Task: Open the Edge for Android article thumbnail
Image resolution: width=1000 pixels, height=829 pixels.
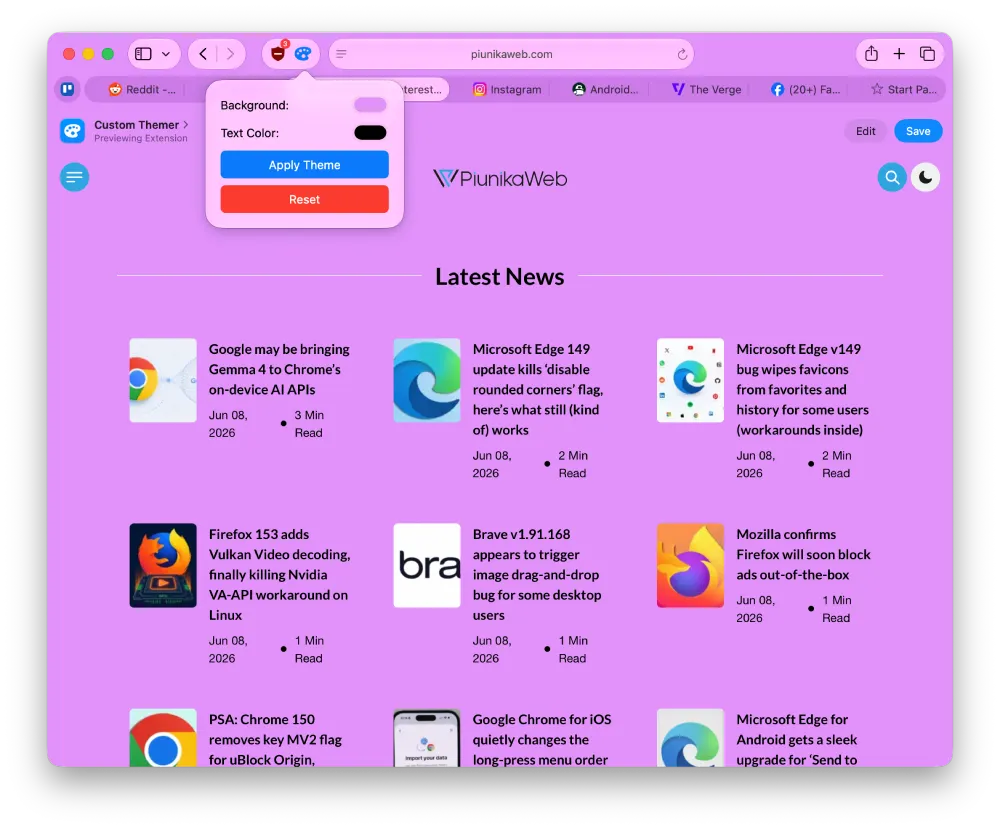Action: pos(690,738)
